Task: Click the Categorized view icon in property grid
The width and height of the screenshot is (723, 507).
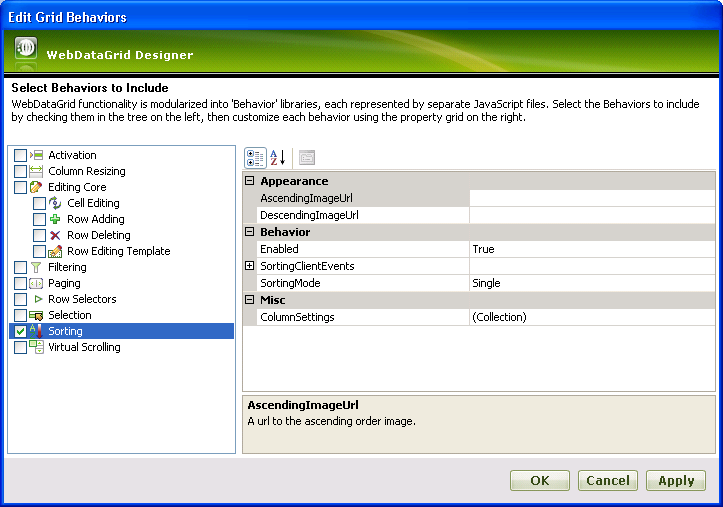Action: pos(255,157)
